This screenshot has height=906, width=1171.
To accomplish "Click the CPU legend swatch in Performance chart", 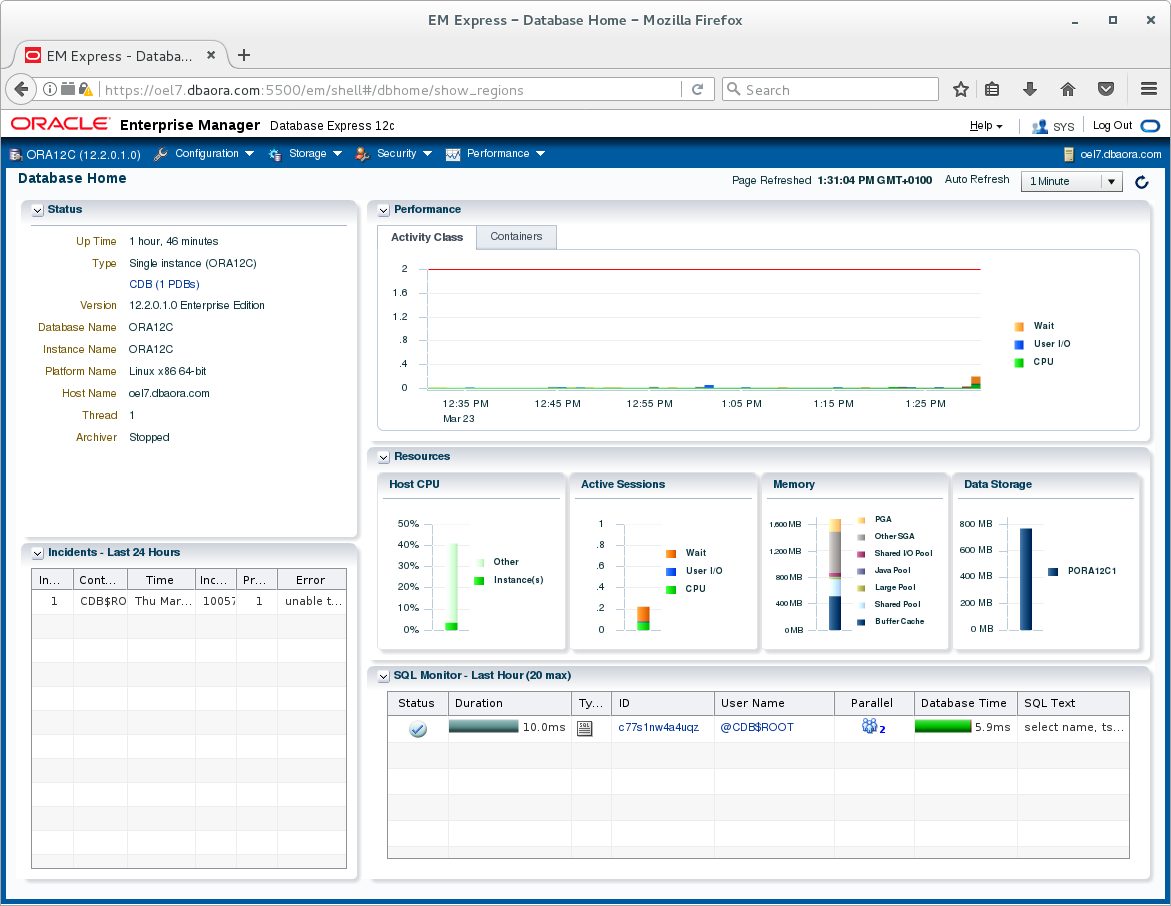I will click(x=1019, y=362).
